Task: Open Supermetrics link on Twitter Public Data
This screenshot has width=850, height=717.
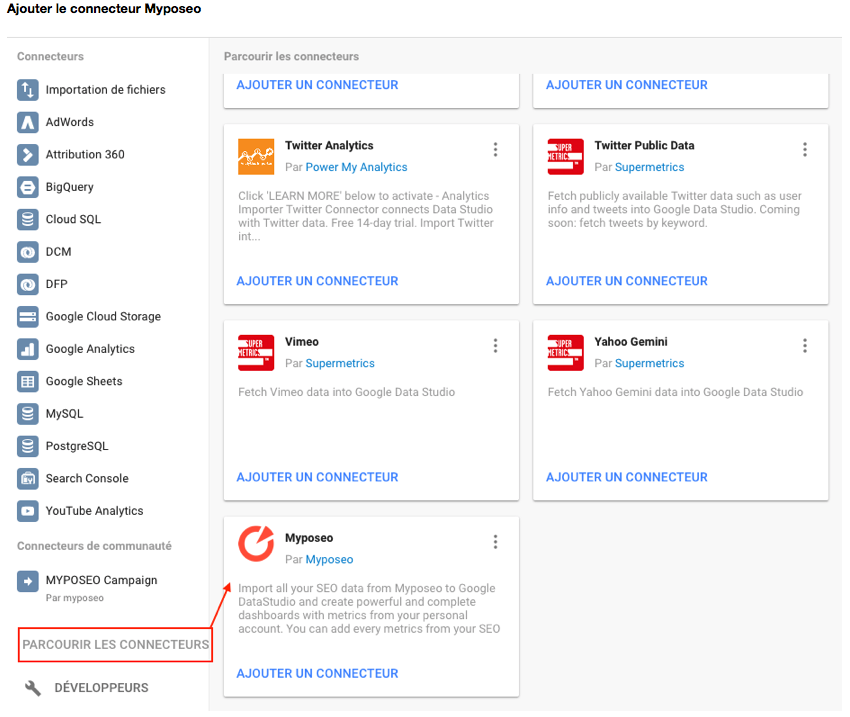Action: [x=649, y=167]
